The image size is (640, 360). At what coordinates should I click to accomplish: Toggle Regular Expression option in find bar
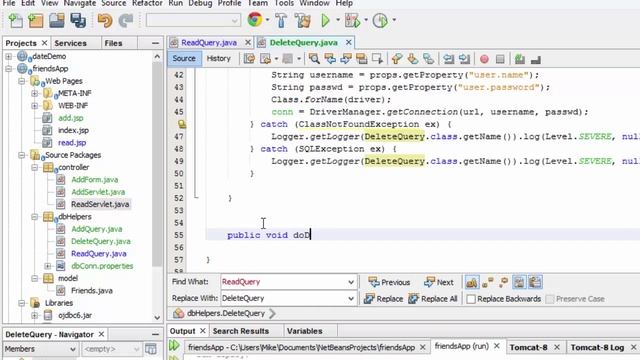[503, 282]
